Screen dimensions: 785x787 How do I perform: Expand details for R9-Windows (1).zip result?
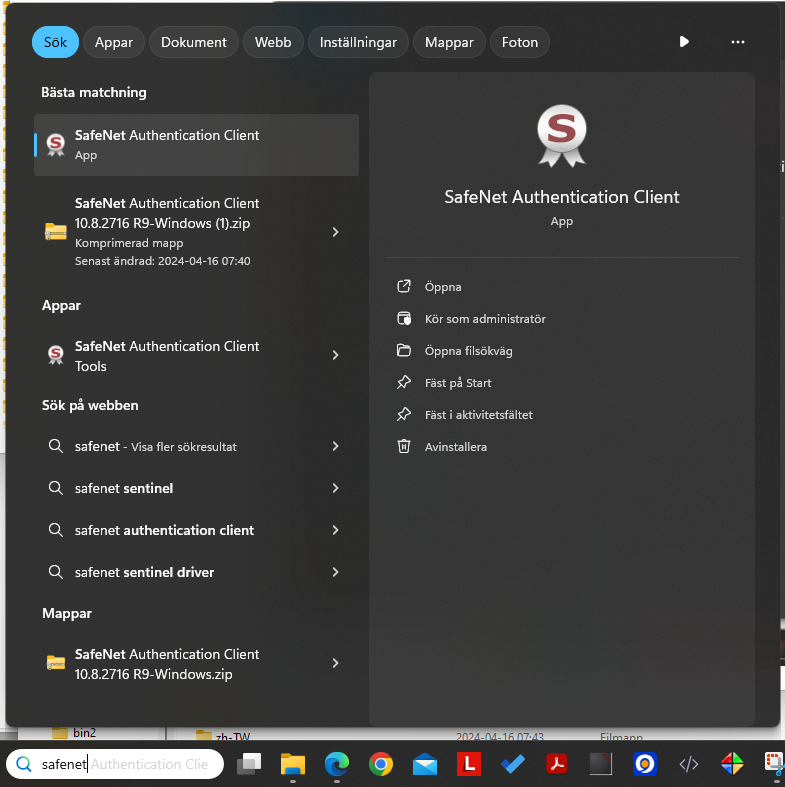335,232
